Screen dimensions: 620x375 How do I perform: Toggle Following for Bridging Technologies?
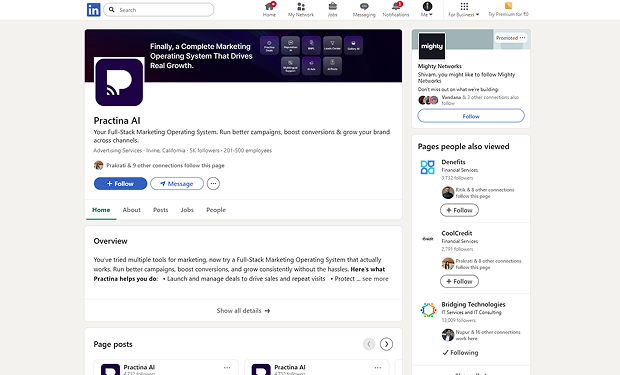[x=460, y=352]
